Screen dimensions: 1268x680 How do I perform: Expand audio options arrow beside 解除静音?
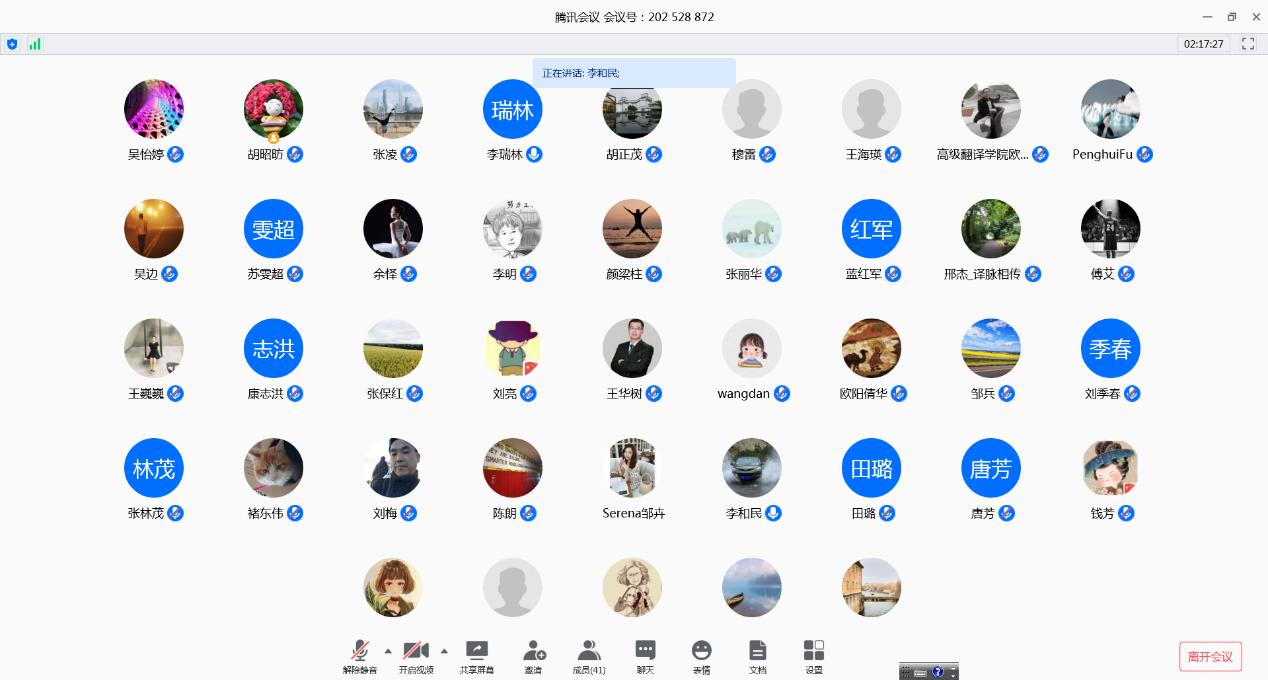[x=388, y=650]
